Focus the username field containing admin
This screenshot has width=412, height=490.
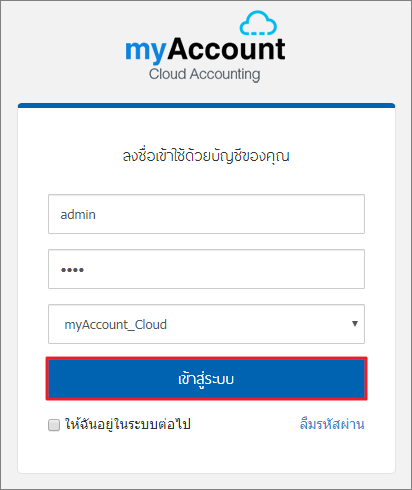[x=206, y=214]
